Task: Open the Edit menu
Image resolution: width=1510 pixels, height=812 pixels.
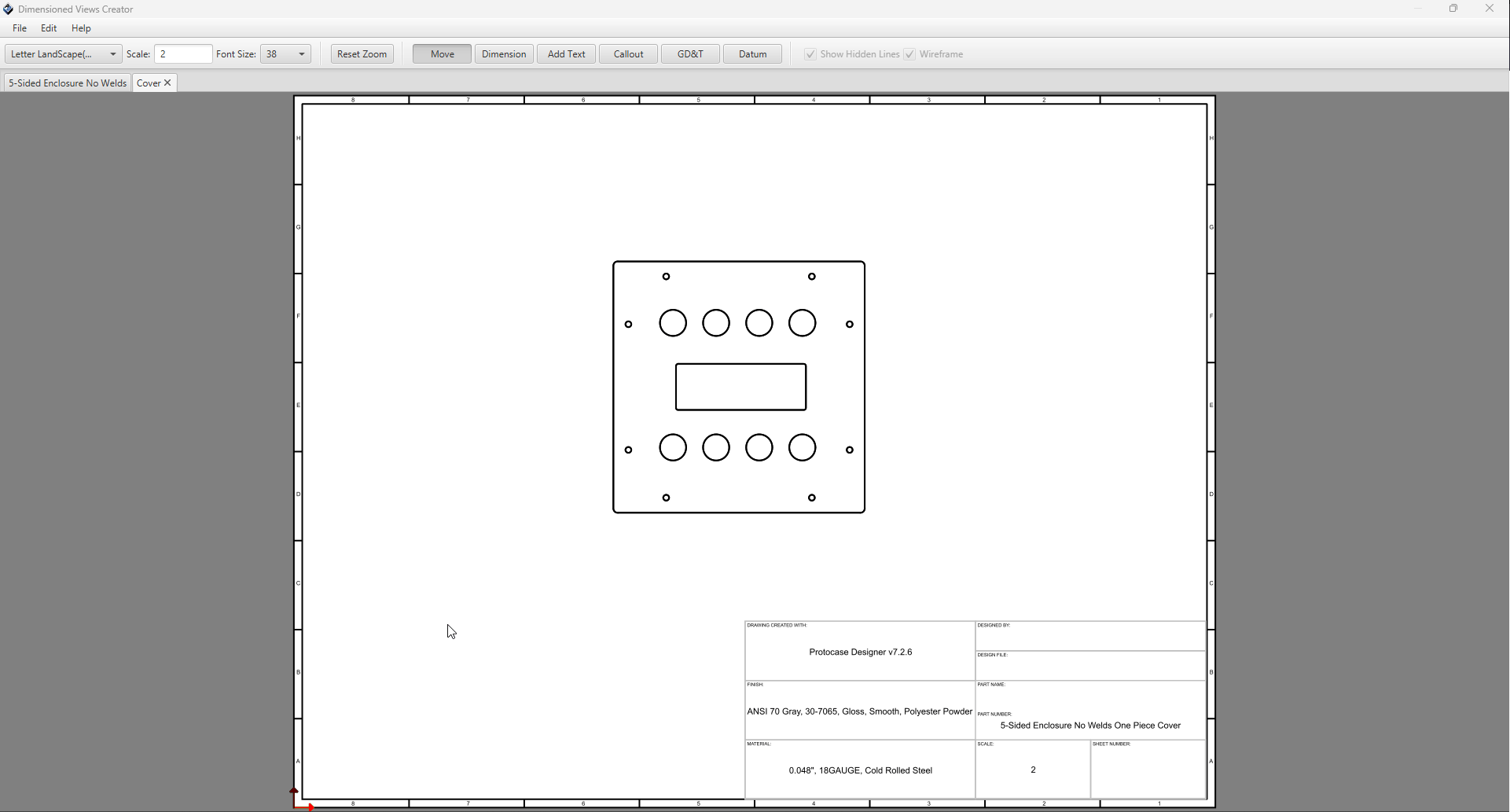Action: pos(49,28)
